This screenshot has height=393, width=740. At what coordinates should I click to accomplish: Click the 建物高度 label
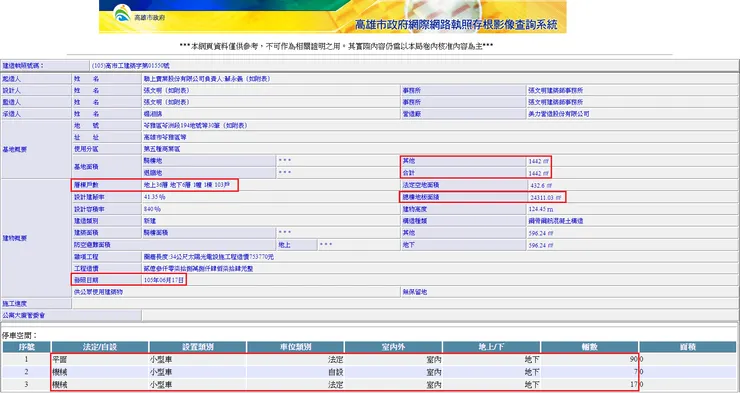[x=414, y=209]
